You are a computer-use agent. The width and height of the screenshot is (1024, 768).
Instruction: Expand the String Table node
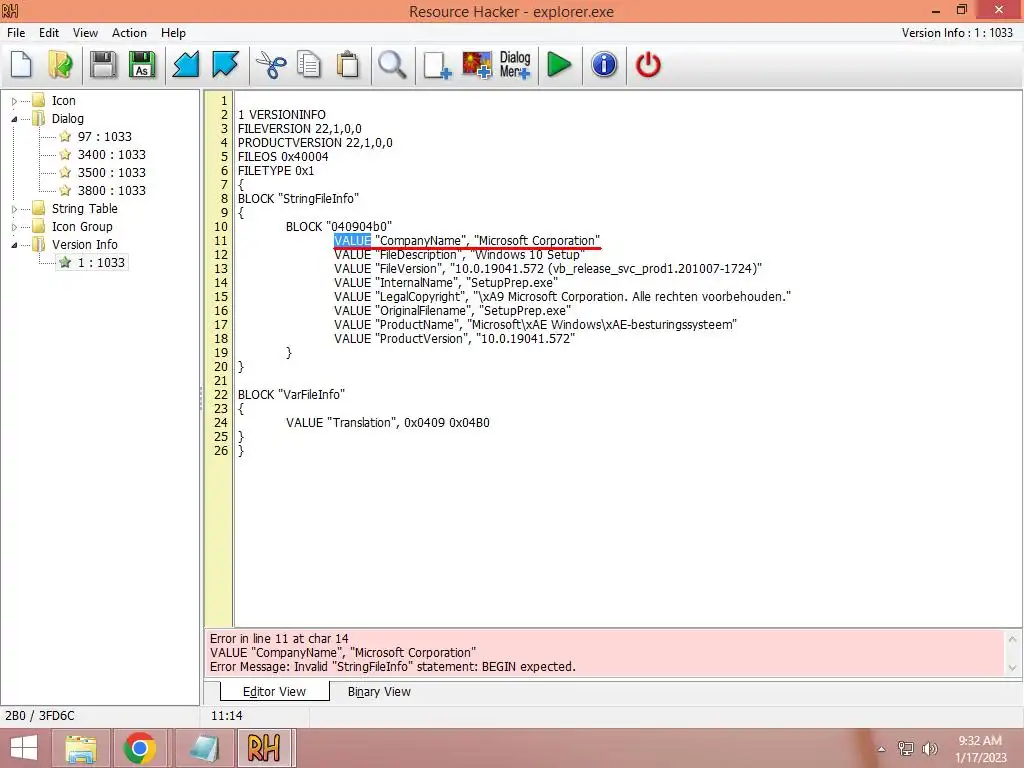point(14,209)
